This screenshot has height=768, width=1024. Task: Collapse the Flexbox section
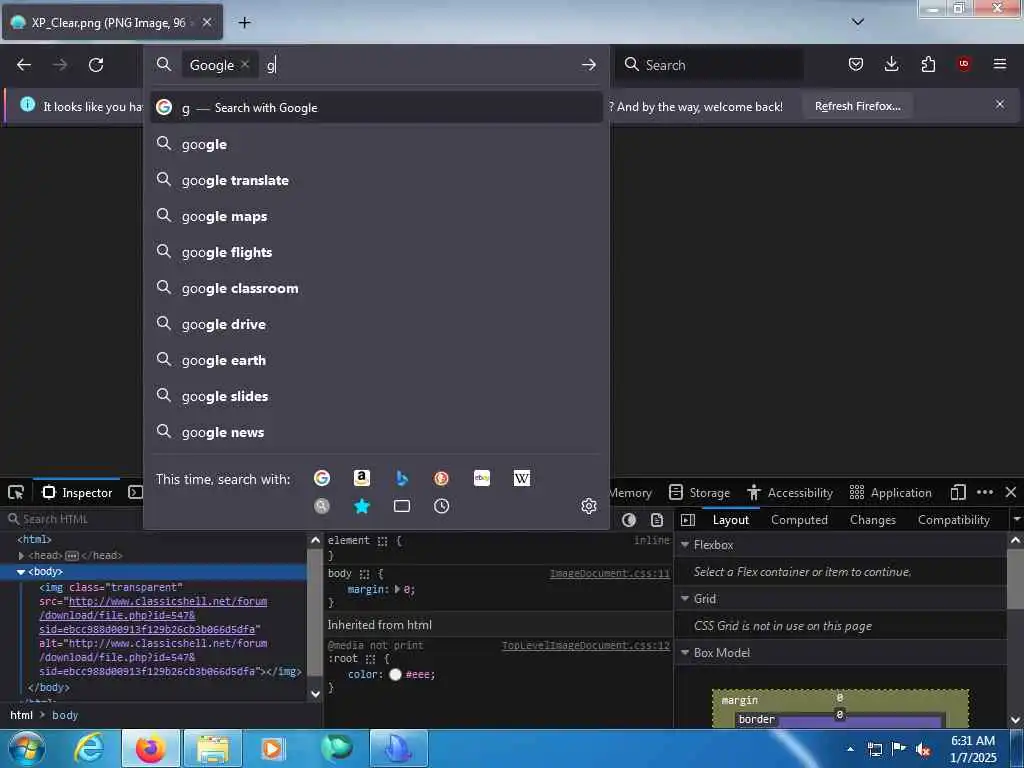coord(685,545)
